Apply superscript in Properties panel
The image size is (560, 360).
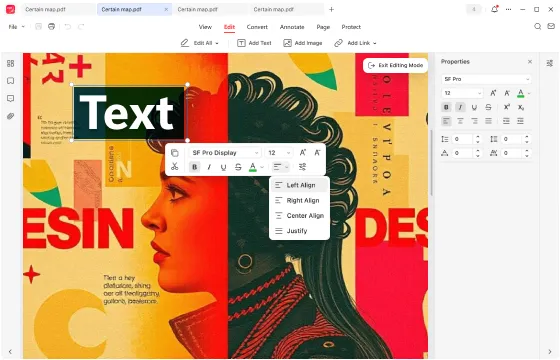(506, 107)
